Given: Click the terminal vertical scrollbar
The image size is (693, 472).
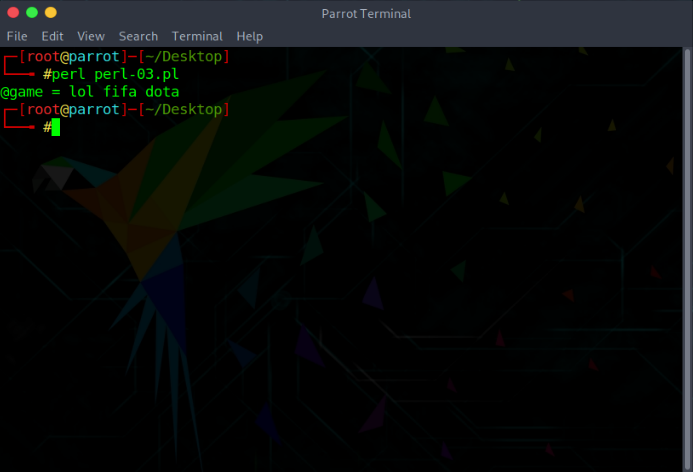Looking at the screenshot, I should click(x=687, y=259).
